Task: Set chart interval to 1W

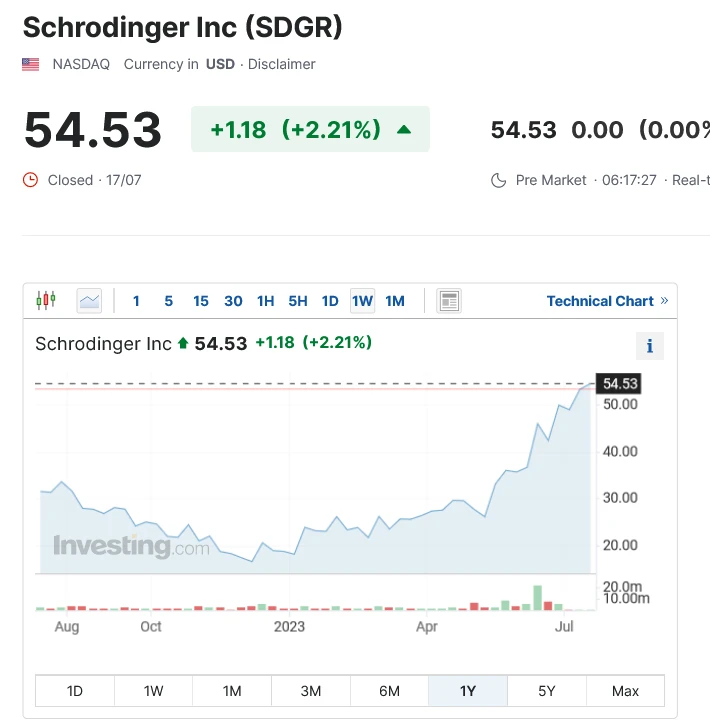Action: (x=362, y=301)
